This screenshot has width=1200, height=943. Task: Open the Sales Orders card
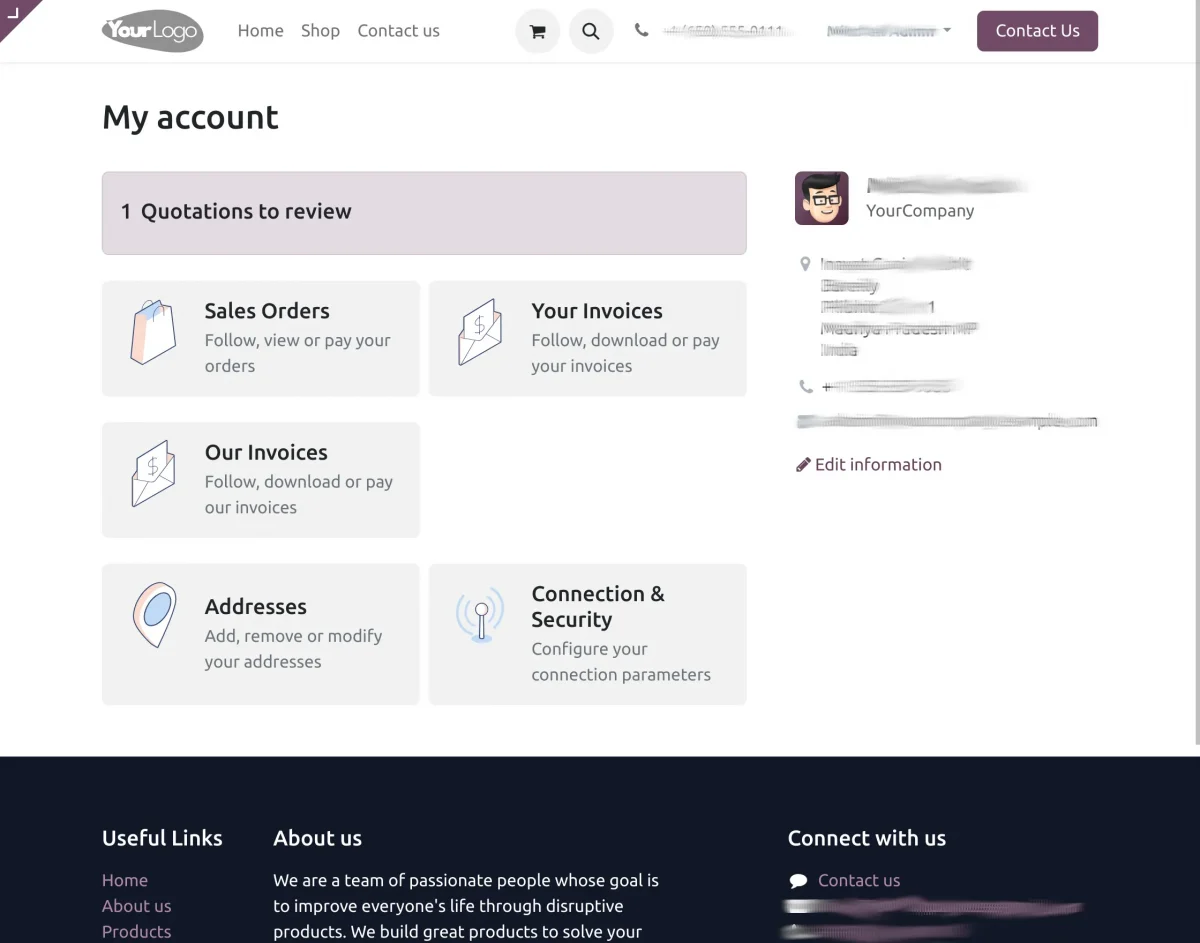tap(261, 339)
